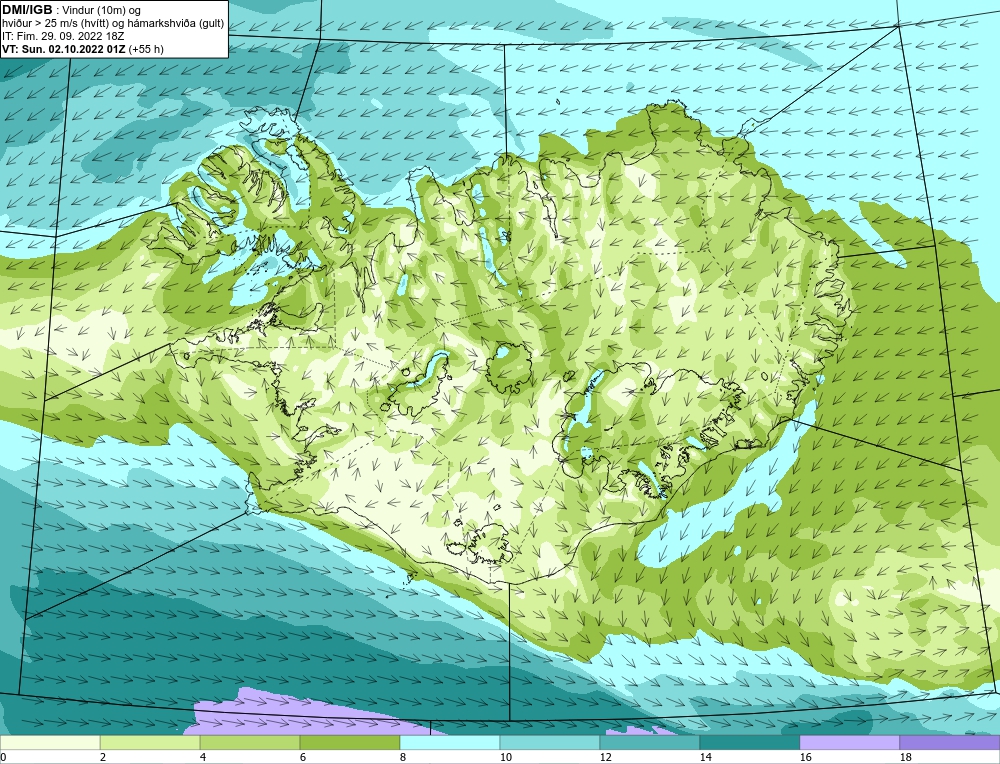This screenshot has height=764, width=1000.
Task: Click the legend value '4'
Action: 203,757
